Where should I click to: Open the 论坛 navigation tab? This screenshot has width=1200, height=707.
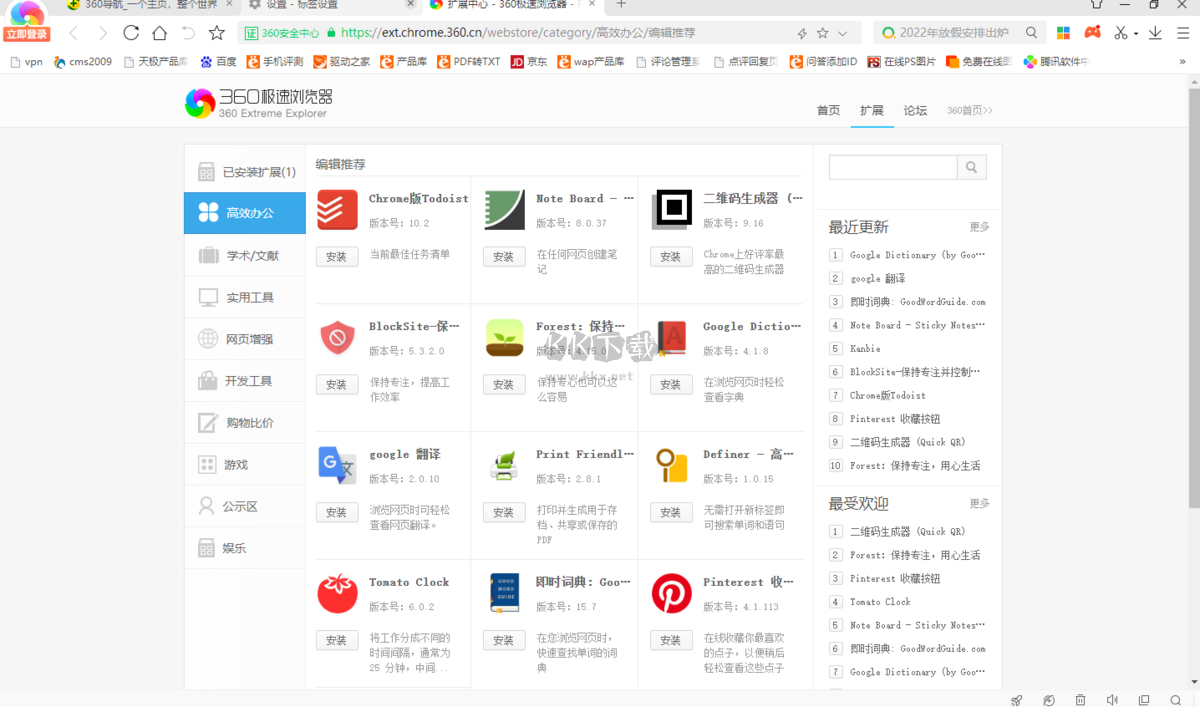(x=915, y=111)
